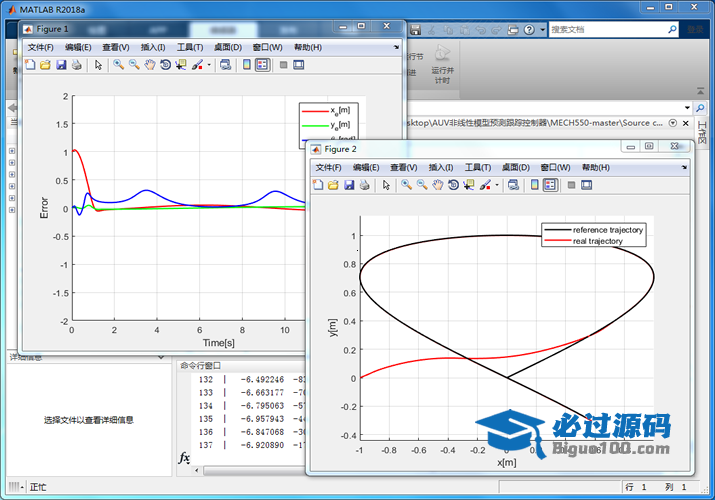Click dock arrow in Figure 2 menu bar

[x=684, y=167]
